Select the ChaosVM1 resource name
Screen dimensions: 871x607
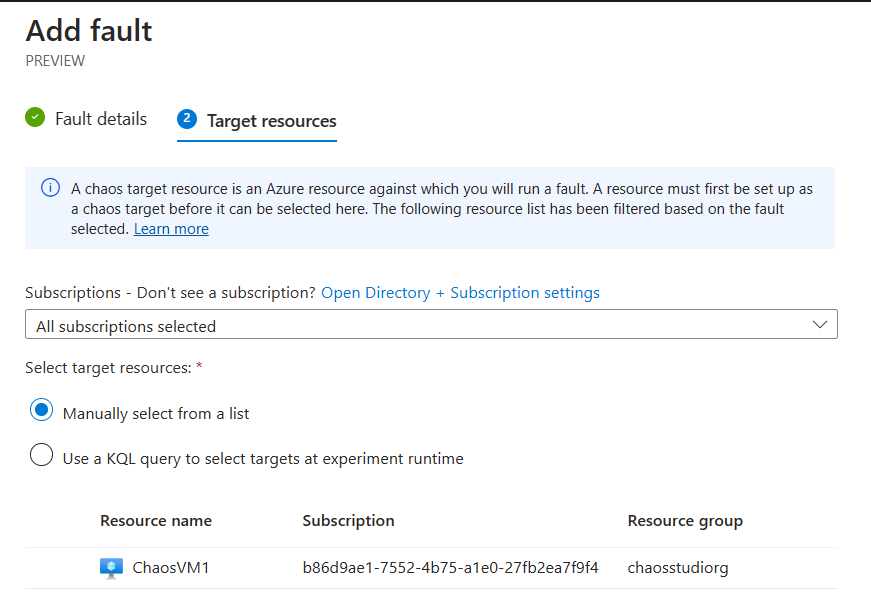tap(171, 568)
